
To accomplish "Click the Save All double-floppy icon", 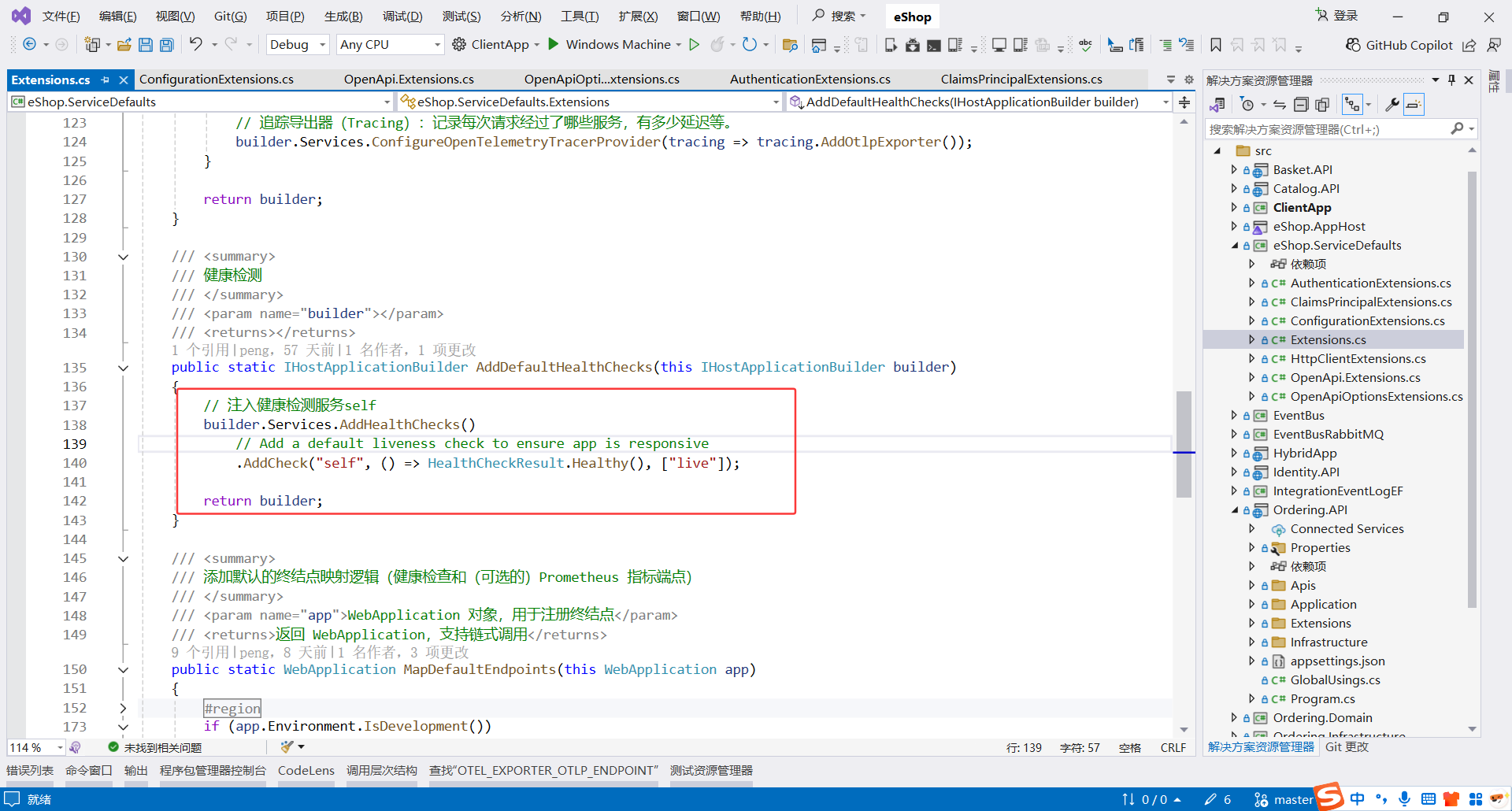I will point(167,45).
